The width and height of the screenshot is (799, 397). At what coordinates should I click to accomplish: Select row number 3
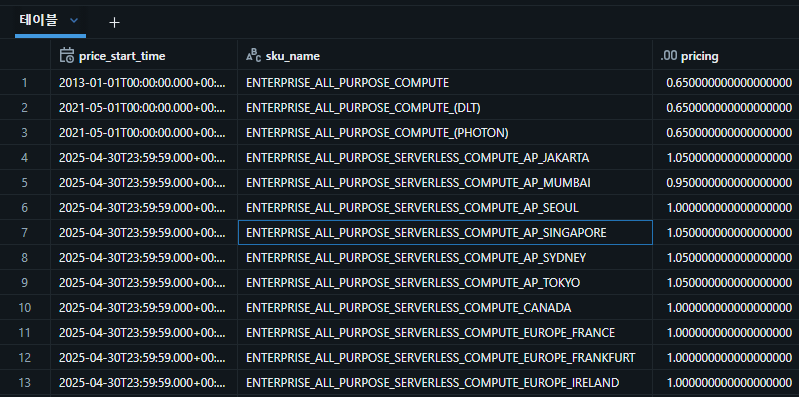coord(25,133)
